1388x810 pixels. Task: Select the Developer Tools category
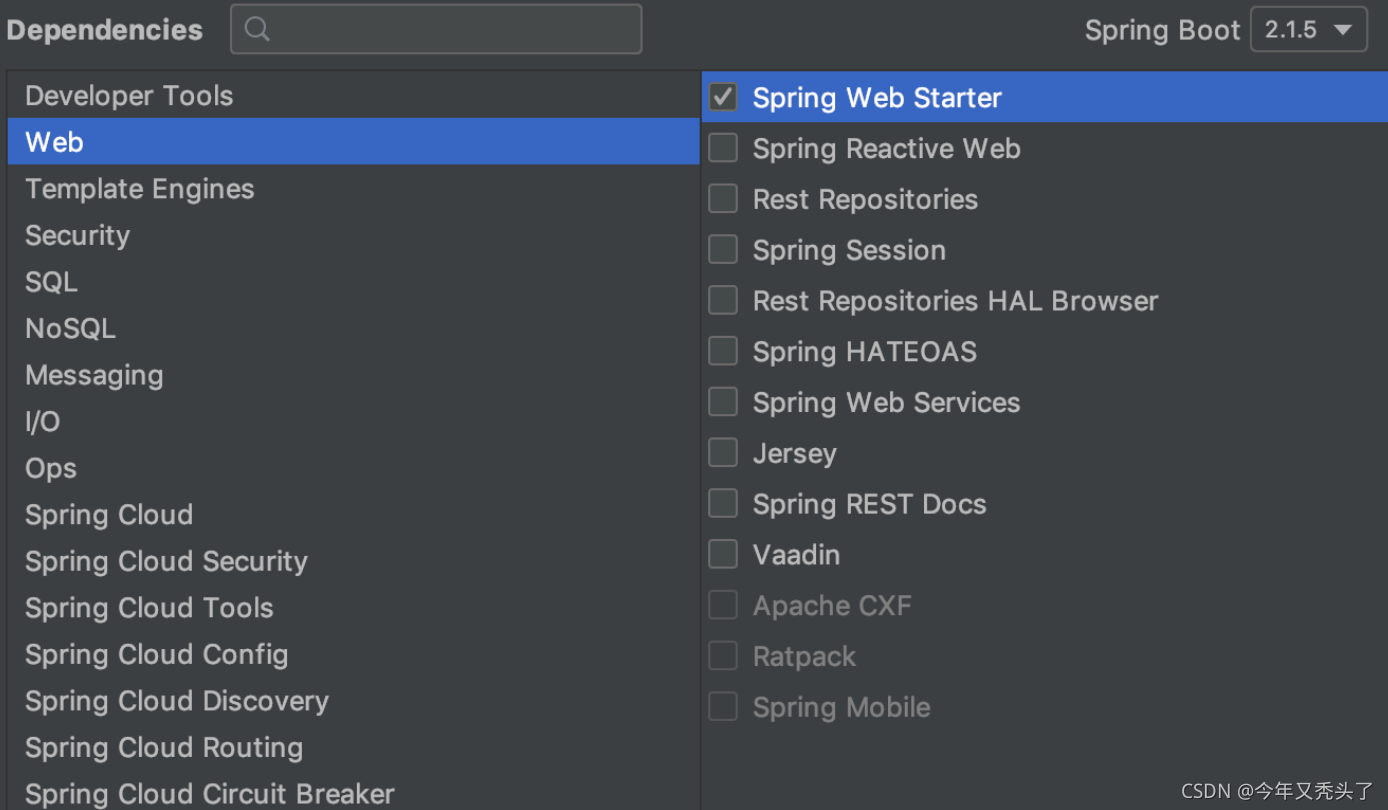point(128,95)
